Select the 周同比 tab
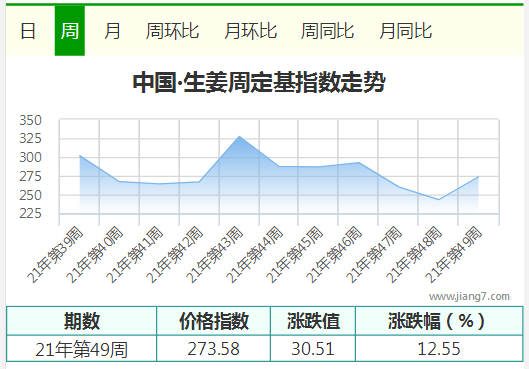The width and height of the screenshot is (529, 369). click(328, 31)
